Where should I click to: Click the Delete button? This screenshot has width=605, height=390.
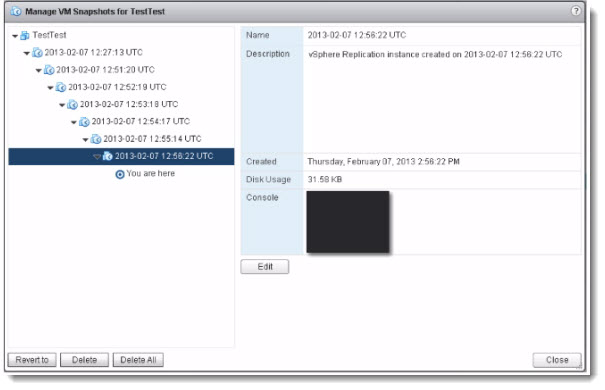[x=84, y=360]
